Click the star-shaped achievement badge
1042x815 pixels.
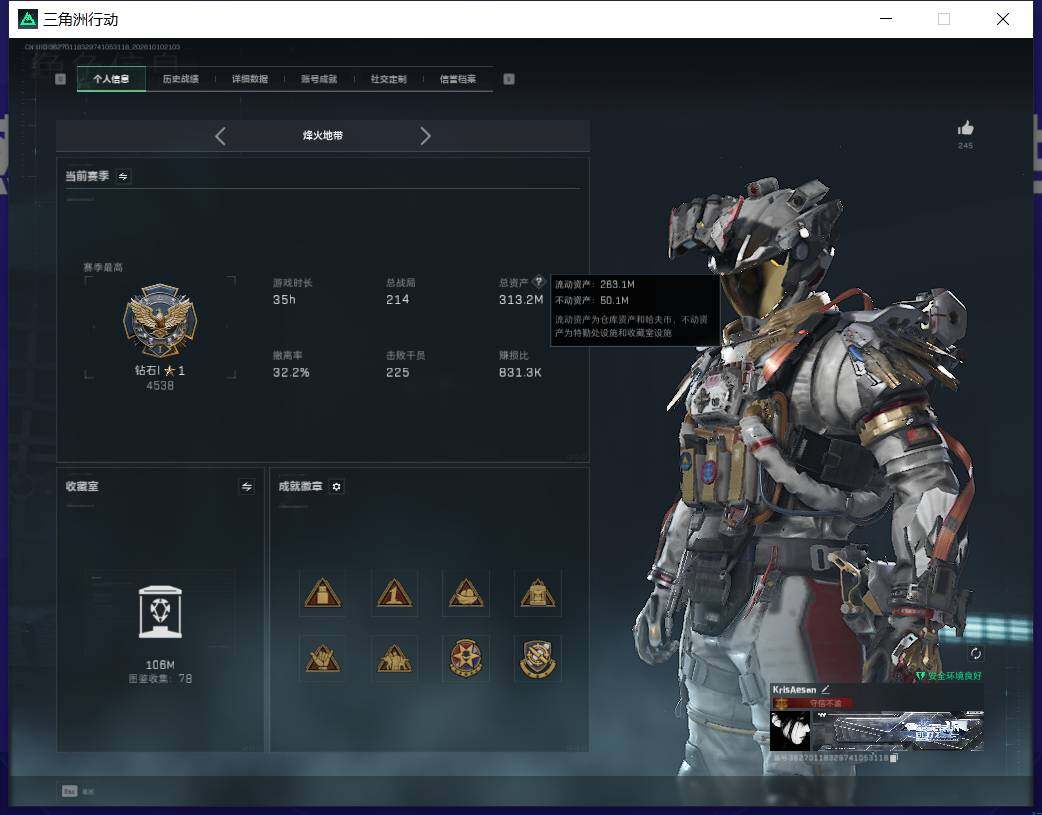coord(466,658)
